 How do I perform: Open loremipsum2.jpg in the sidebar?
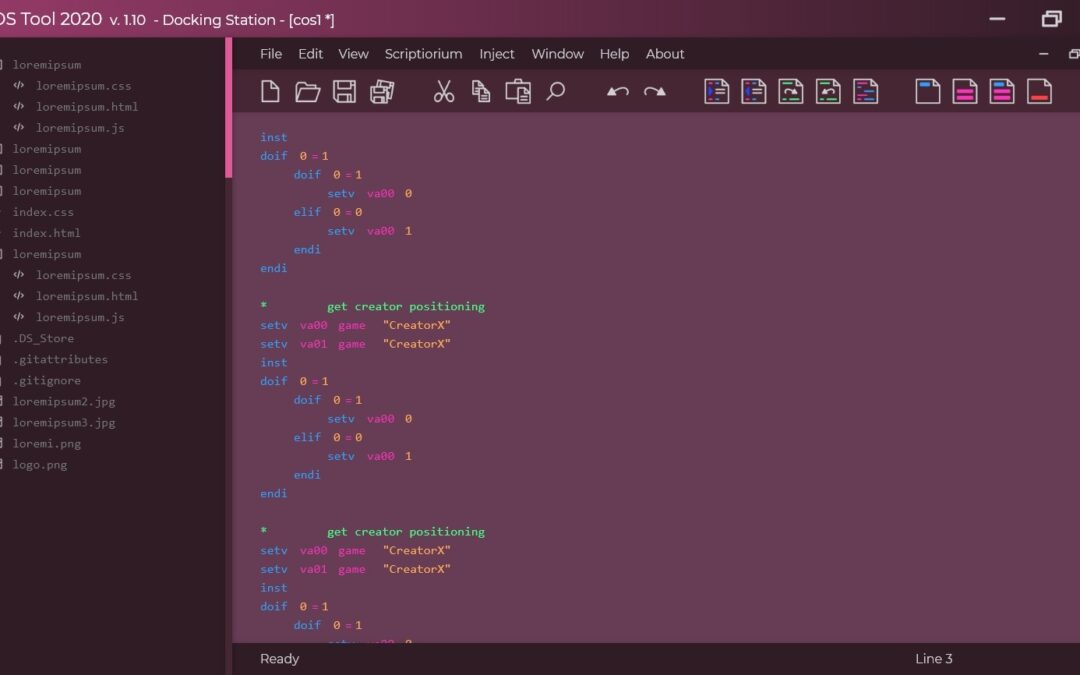[x=63, y=402]
